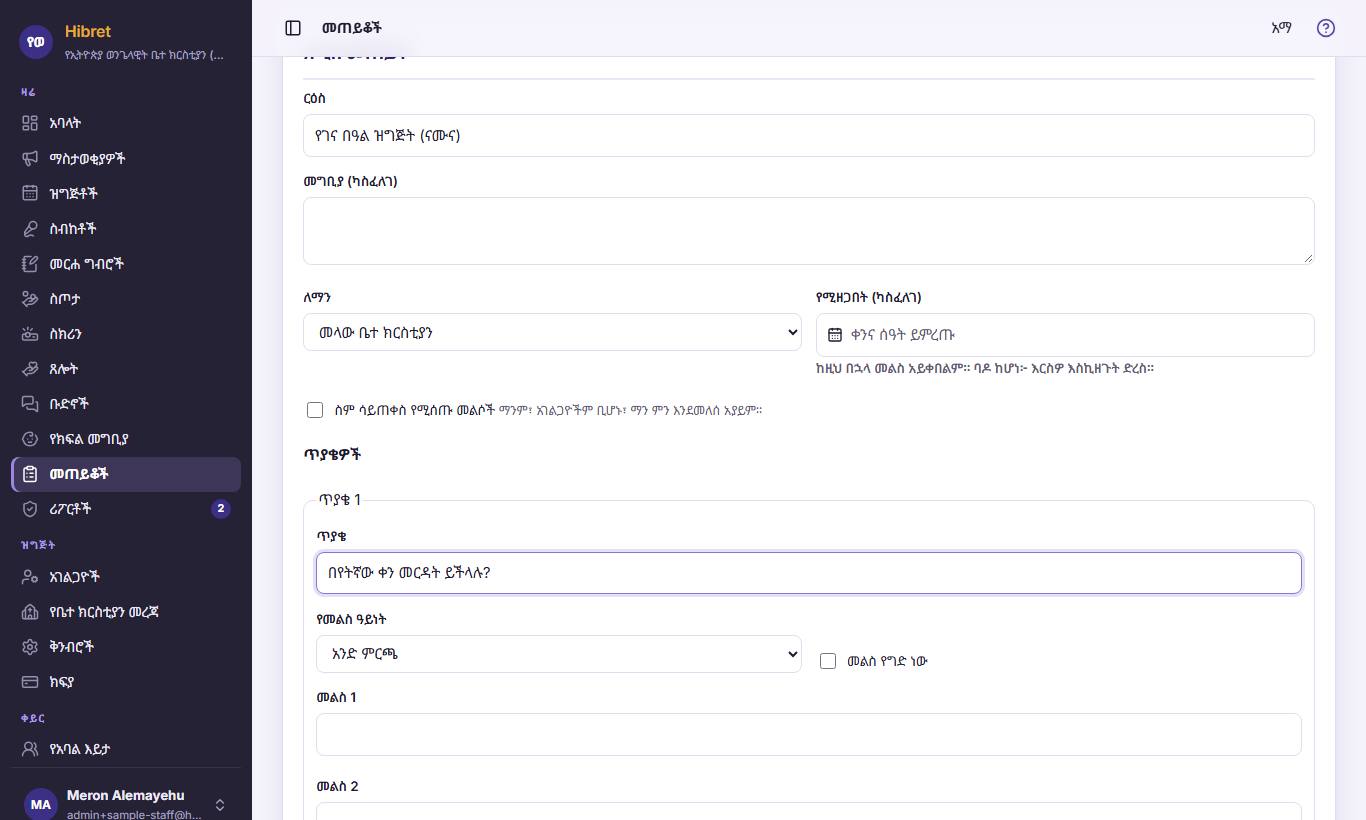Open the help question mark icon
Viewport: 1366px width, 820px height.
[x=1326, y=28]
